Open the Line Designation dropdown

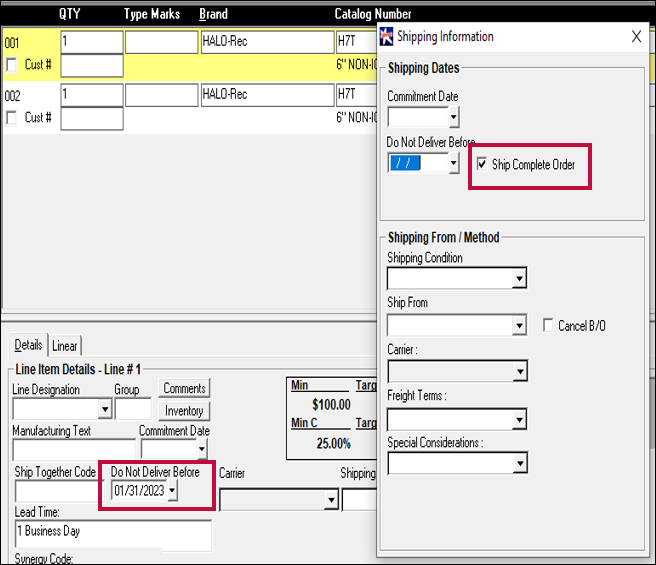pos(104,410)
